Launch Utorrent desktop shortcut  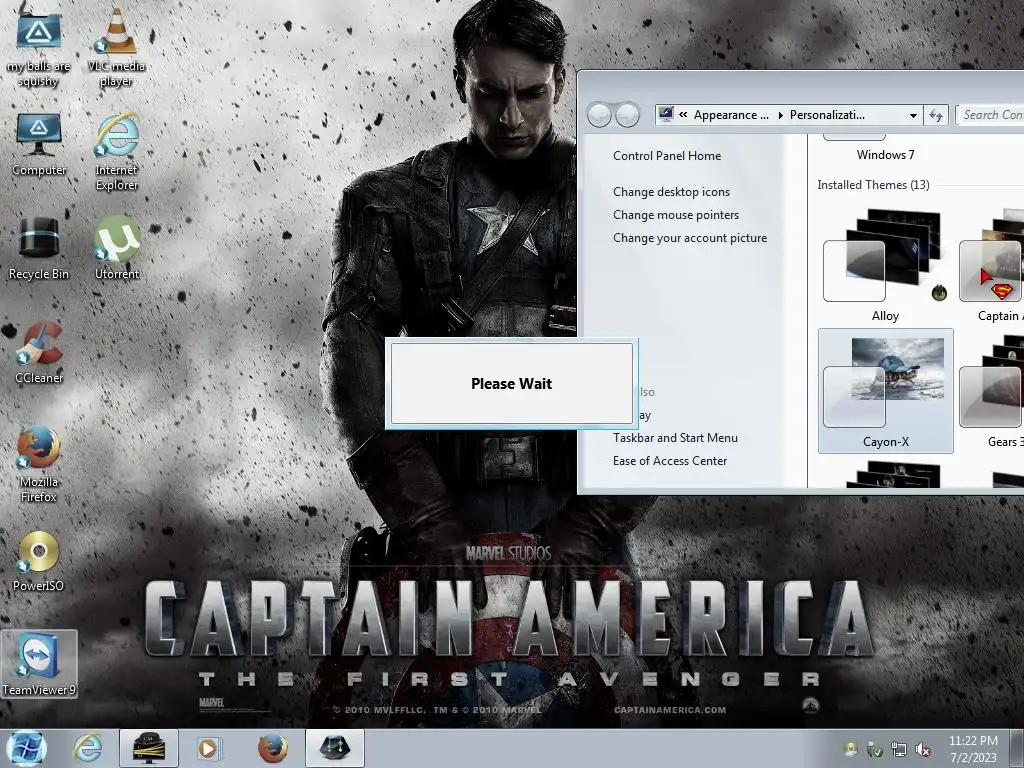click(x=117, y=248)
